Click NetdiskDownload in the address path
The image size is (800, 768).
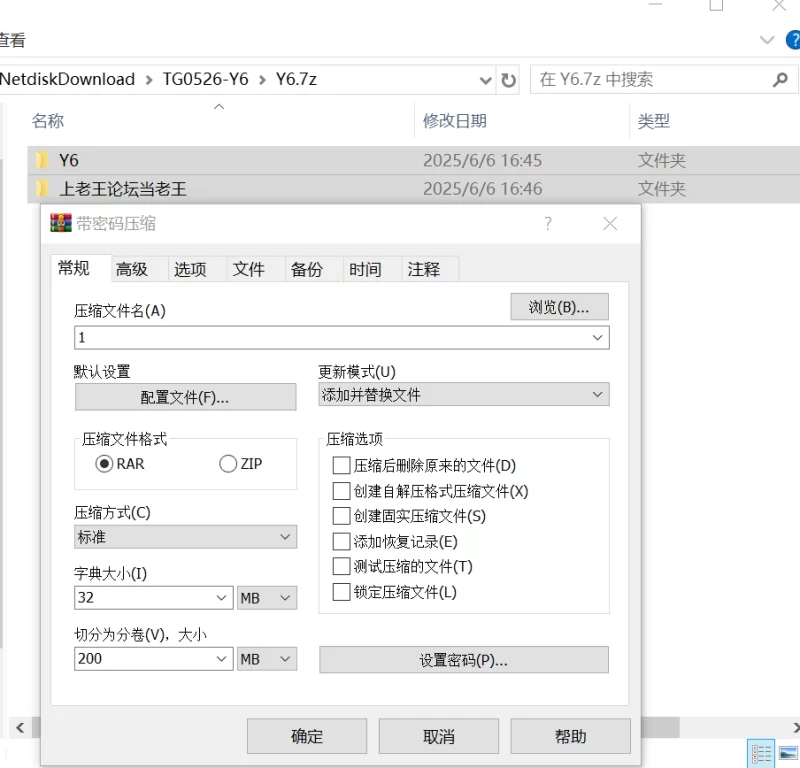pyautogui.click(x=67, y=79)
